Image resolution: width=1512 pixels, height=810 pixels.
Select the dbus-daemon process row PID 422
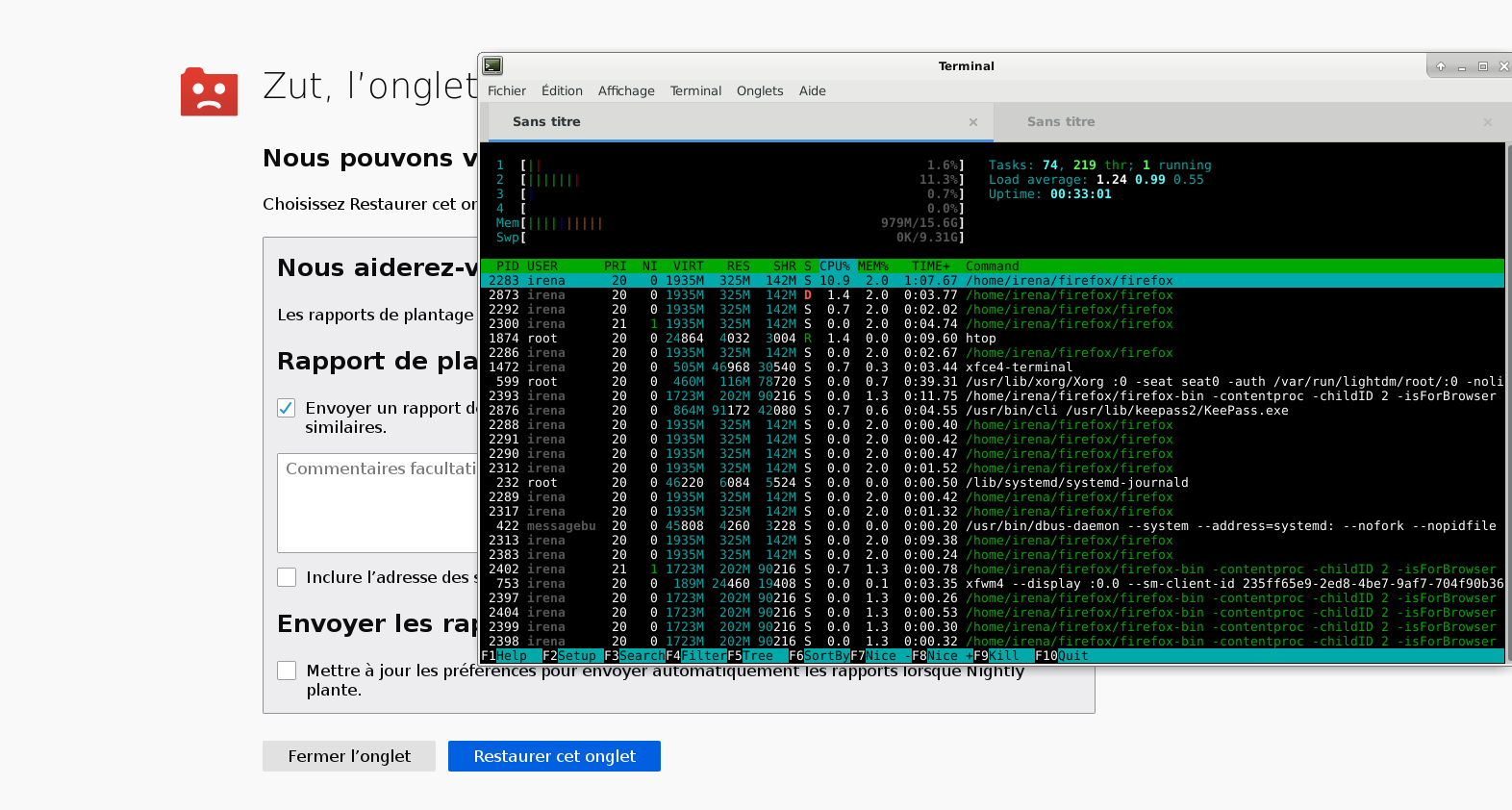tap(993, 526)
